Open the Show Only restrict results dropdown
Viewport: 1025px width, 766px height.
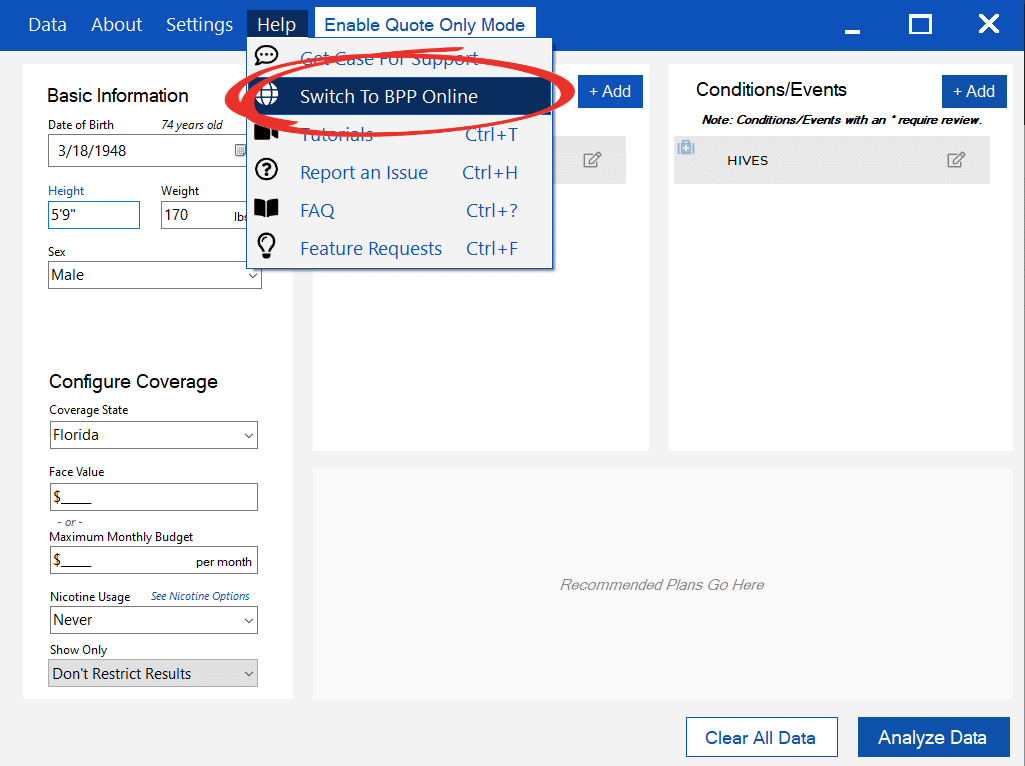point(153,674)
